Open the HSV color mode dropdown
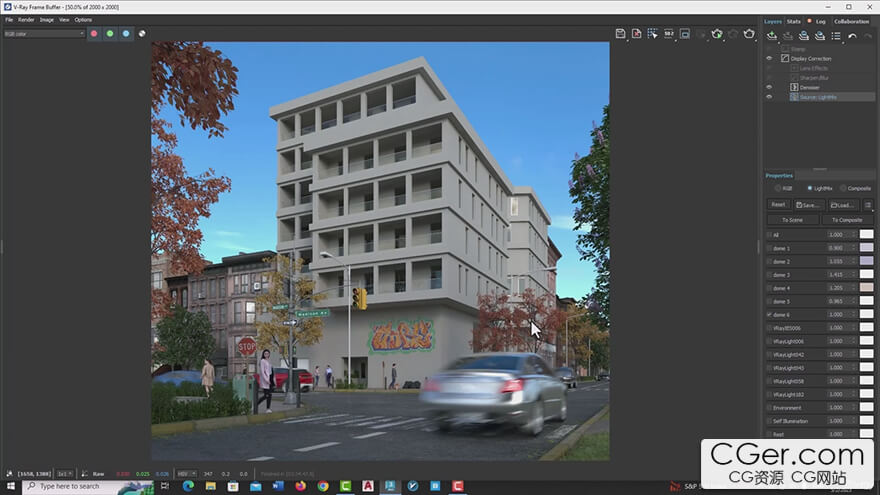 click(187, 474)
